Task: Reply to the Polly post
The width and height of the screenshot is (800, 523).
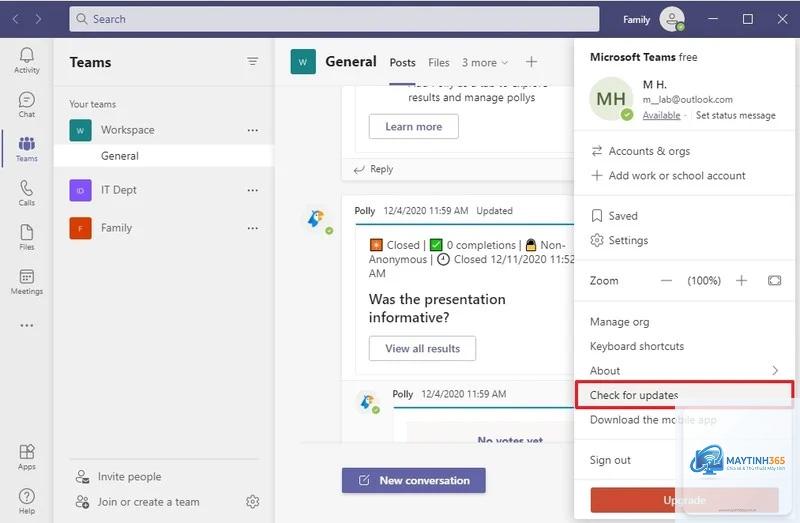Action: click(374, 169)
